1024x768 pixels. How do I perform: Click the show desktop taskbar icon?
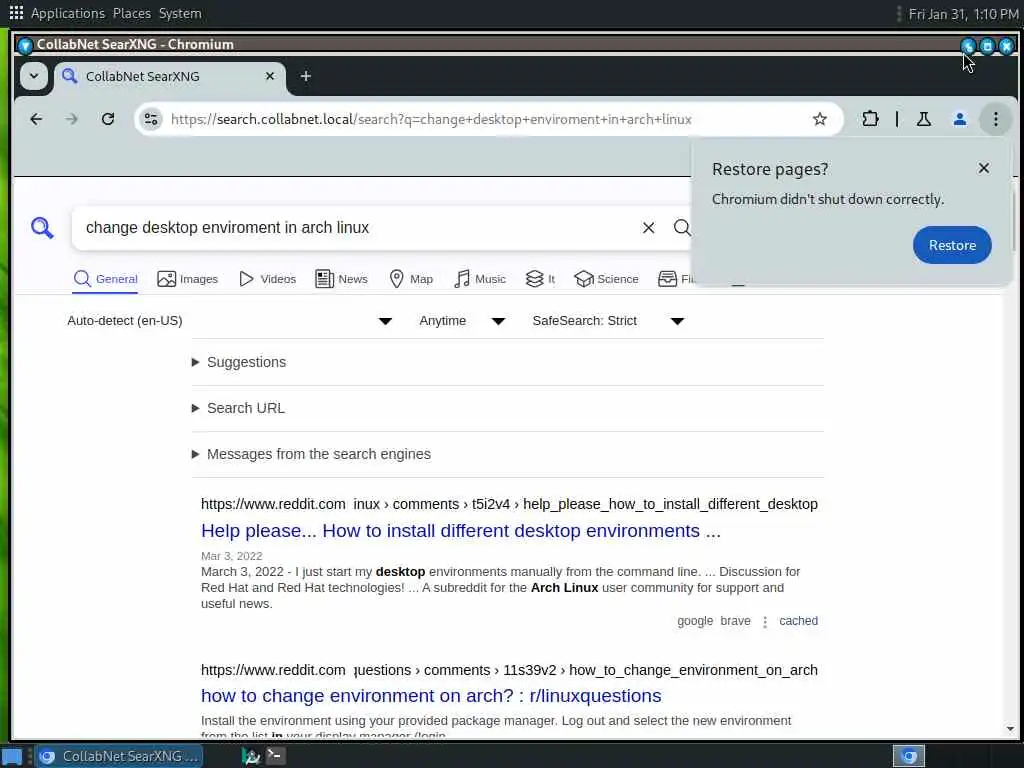pos(13,756)
